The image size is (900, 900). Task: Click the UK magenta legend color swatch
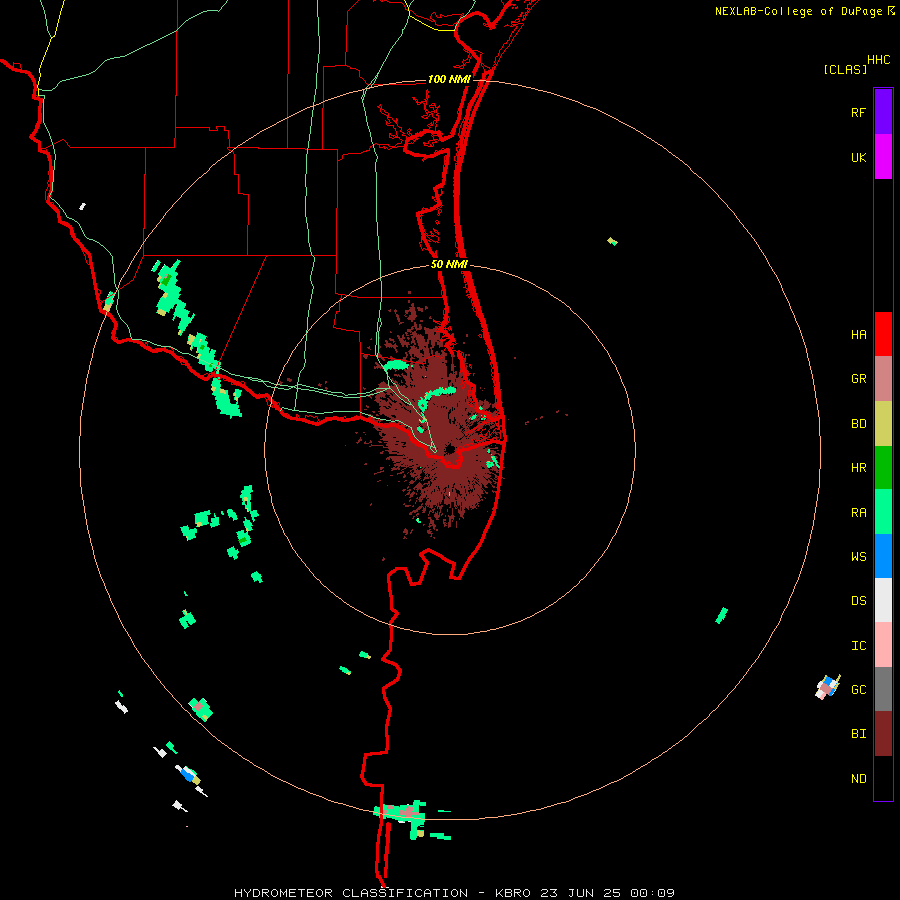[x=883, y=157]
